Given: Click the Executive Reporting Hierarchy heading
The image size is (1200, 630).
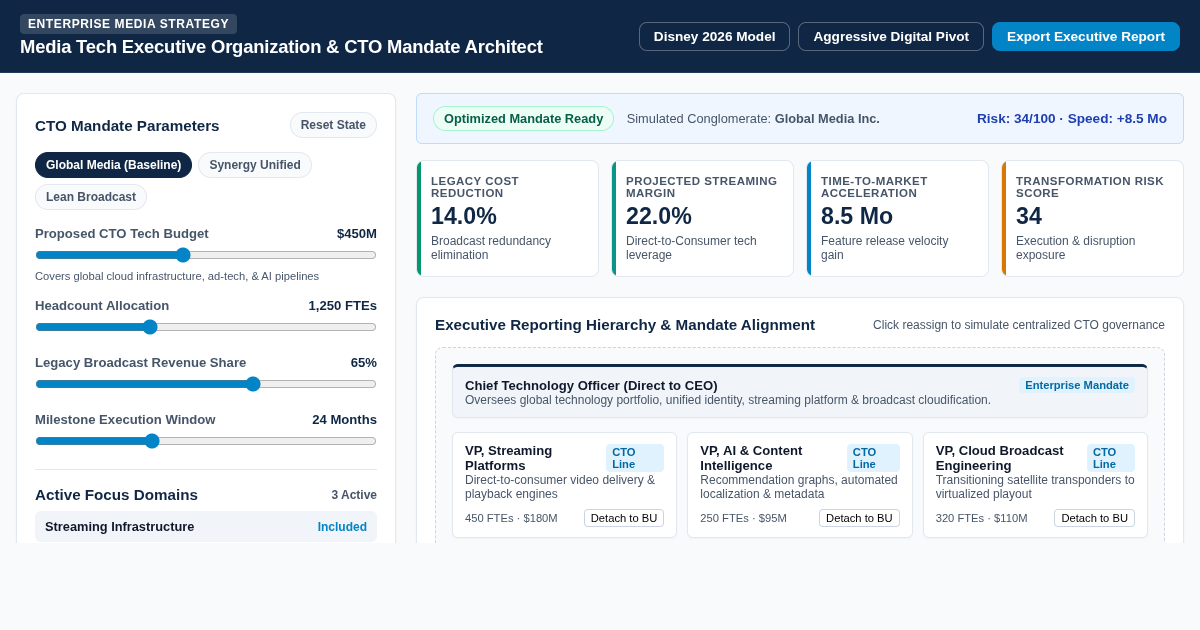Looking at the screenshot, I should pyautogui.click(x=625, y=324).
